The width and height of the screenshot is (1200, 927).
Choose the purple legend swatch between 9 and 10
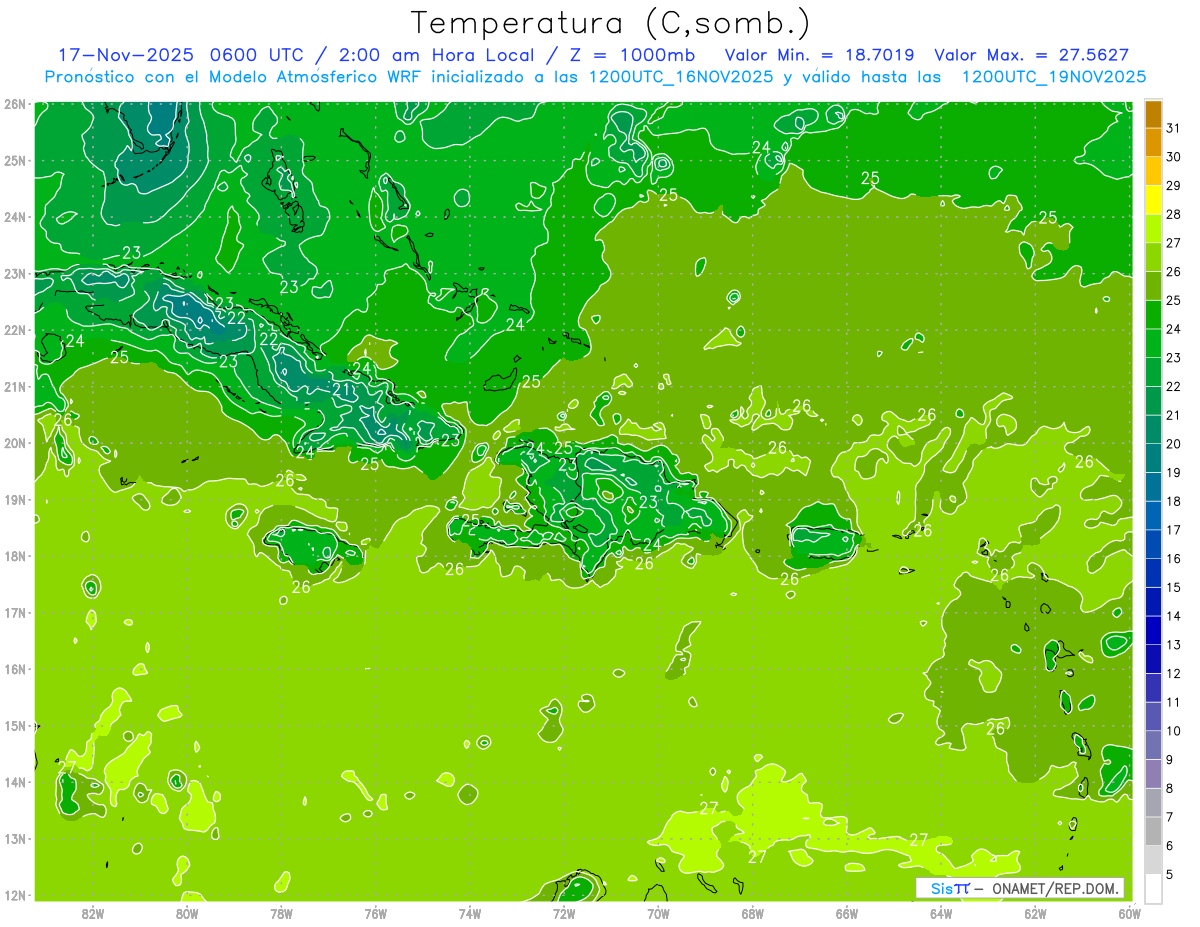pyautogui.click(x=1153, y=744)
